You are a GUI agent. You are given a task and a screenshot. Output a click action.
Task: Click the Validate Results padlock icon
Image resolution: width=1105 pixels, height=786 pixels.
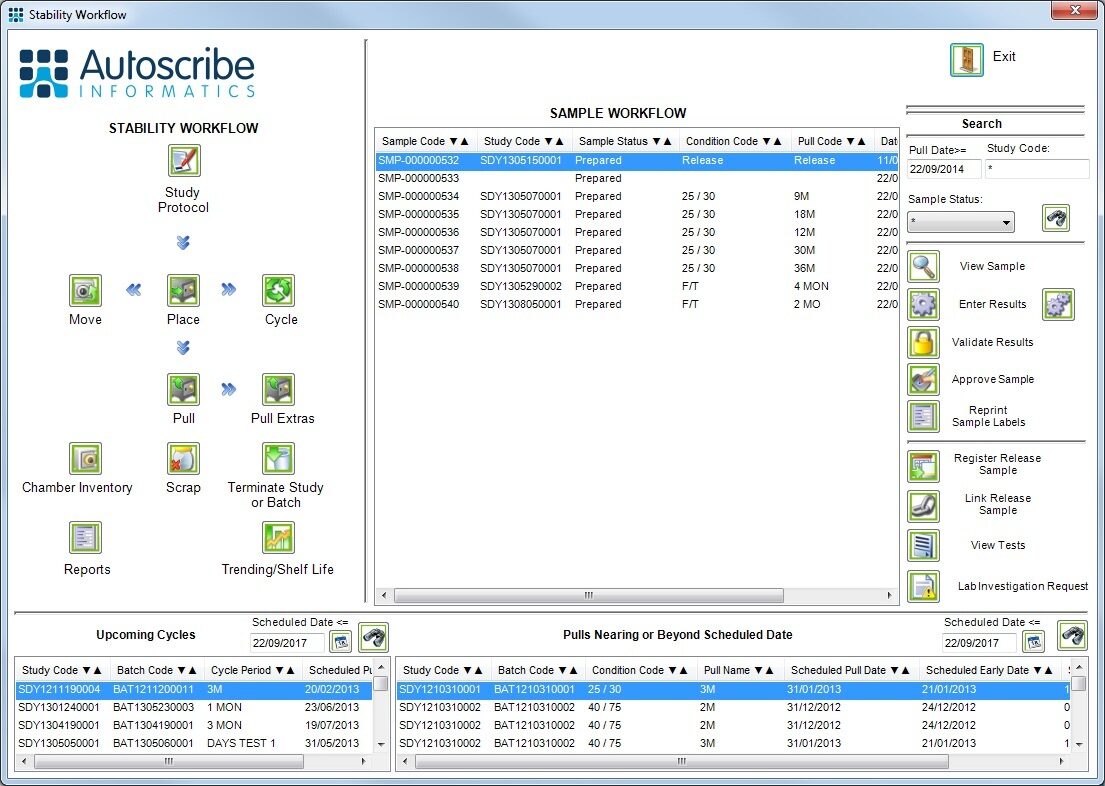(x=922, y=342)
